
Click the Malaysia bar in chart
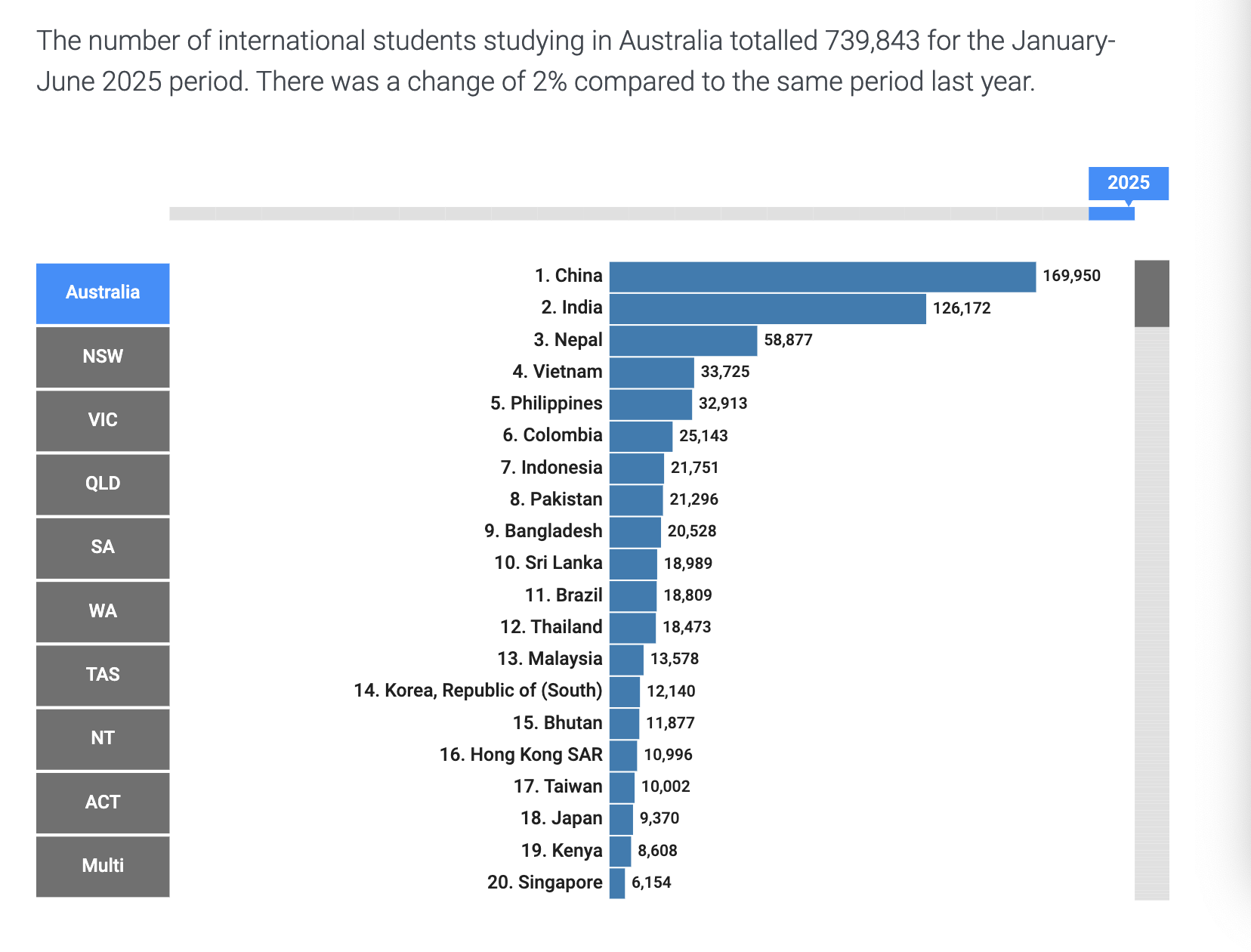(626, 660)
